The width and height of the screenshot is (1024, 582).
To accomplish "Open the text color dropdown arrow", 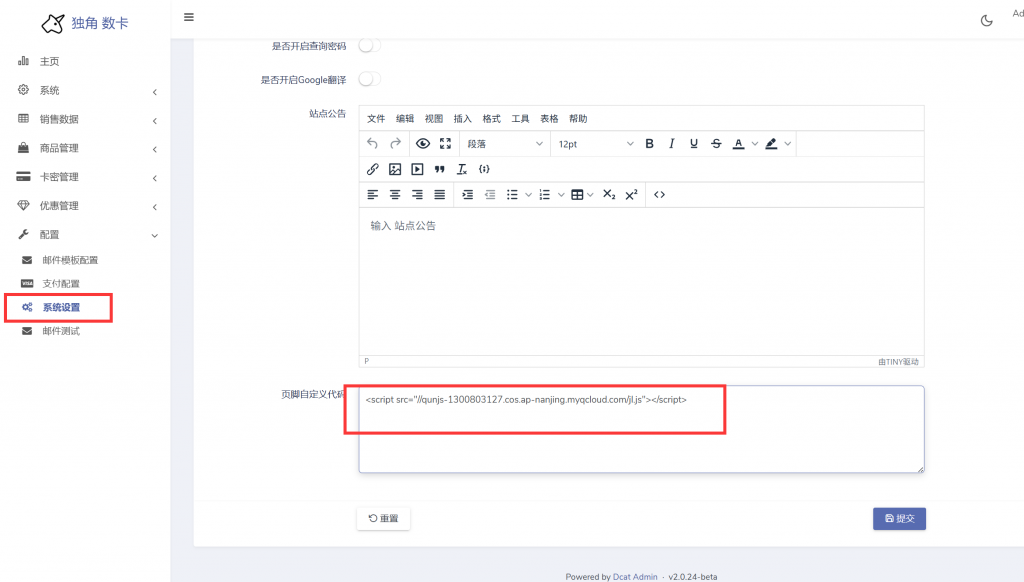I will click(754, 144).
